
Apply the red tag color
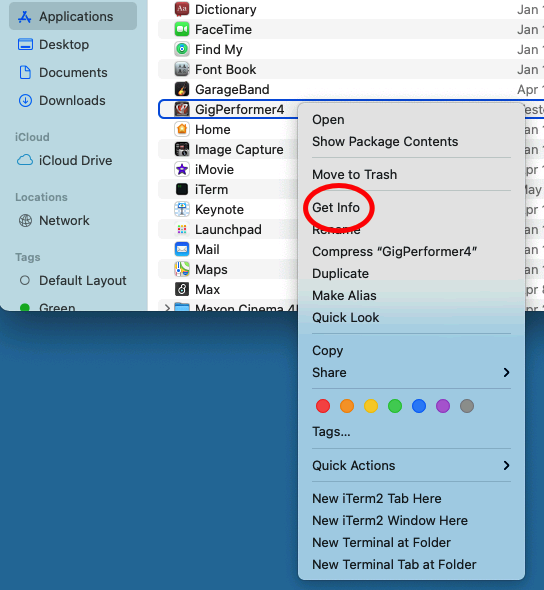(323, 406)
